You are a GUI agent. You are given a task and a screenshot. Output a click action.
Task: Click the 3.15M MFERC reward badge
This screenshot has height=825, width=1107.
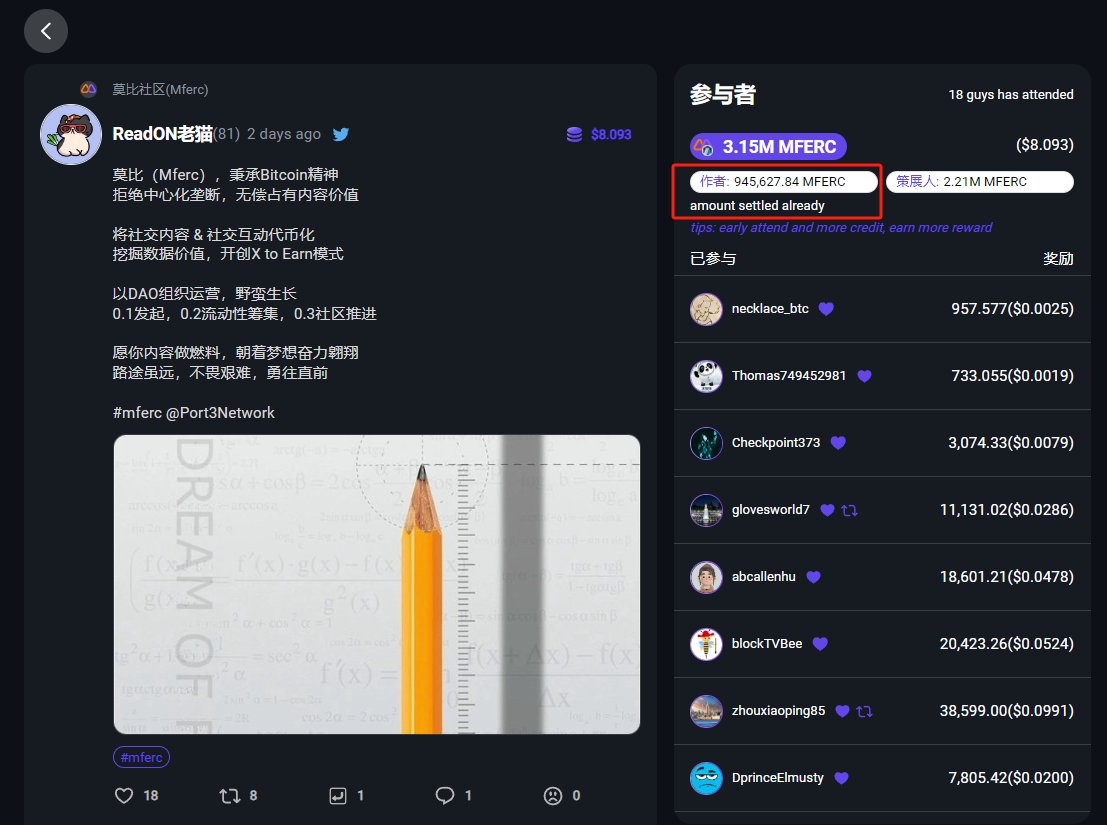tap(768, 147)
